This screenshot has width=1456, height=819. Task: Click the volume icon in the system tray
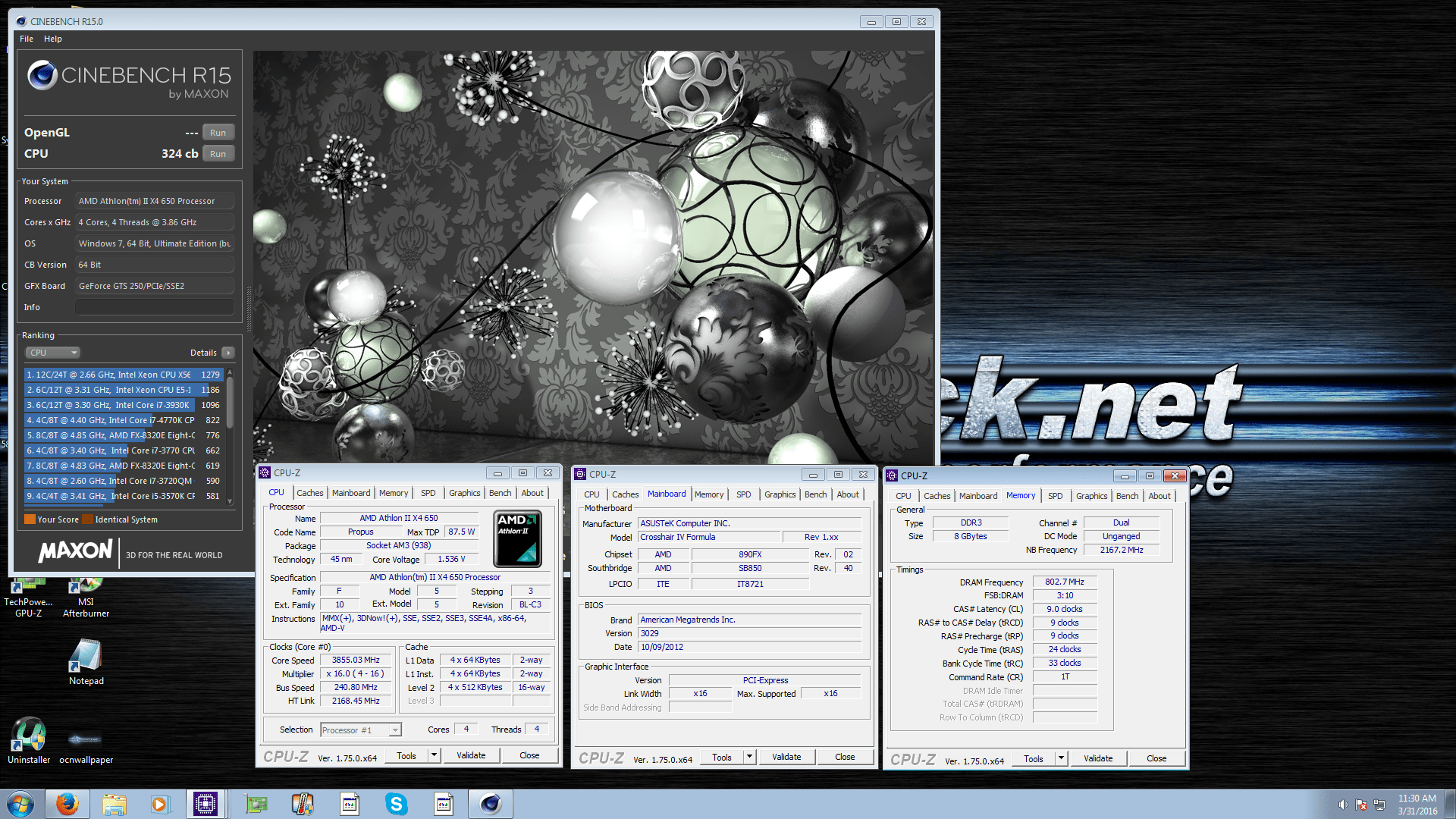[1343, 804]
